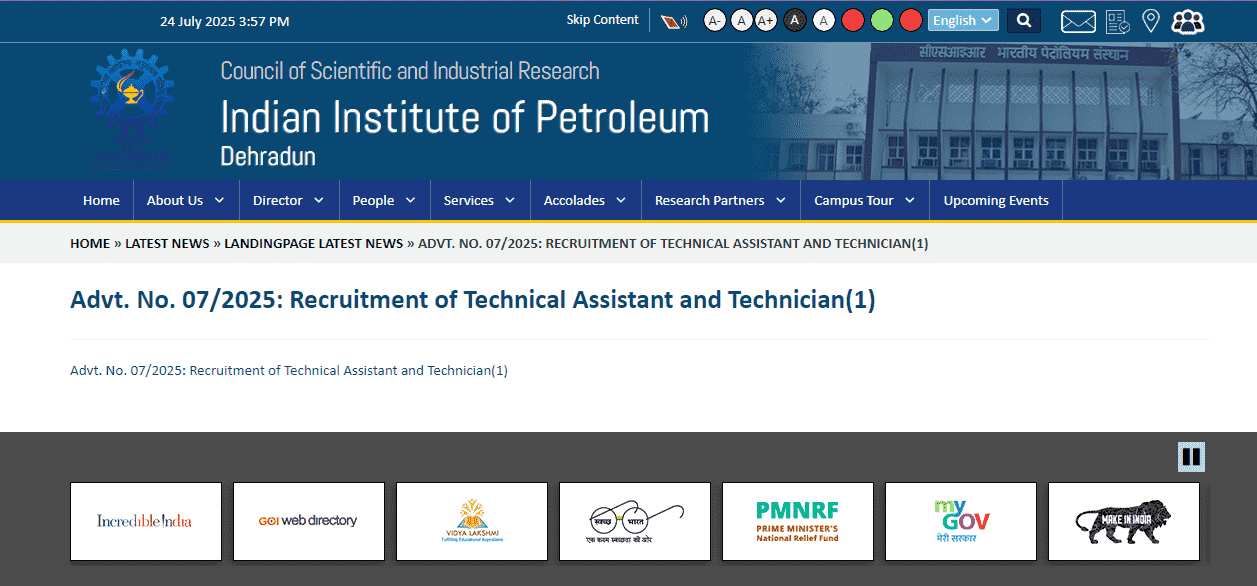Pause the logo carousel slideshow
Image resolution: width=1257 pixels, height=586 pixels.
1190,457
